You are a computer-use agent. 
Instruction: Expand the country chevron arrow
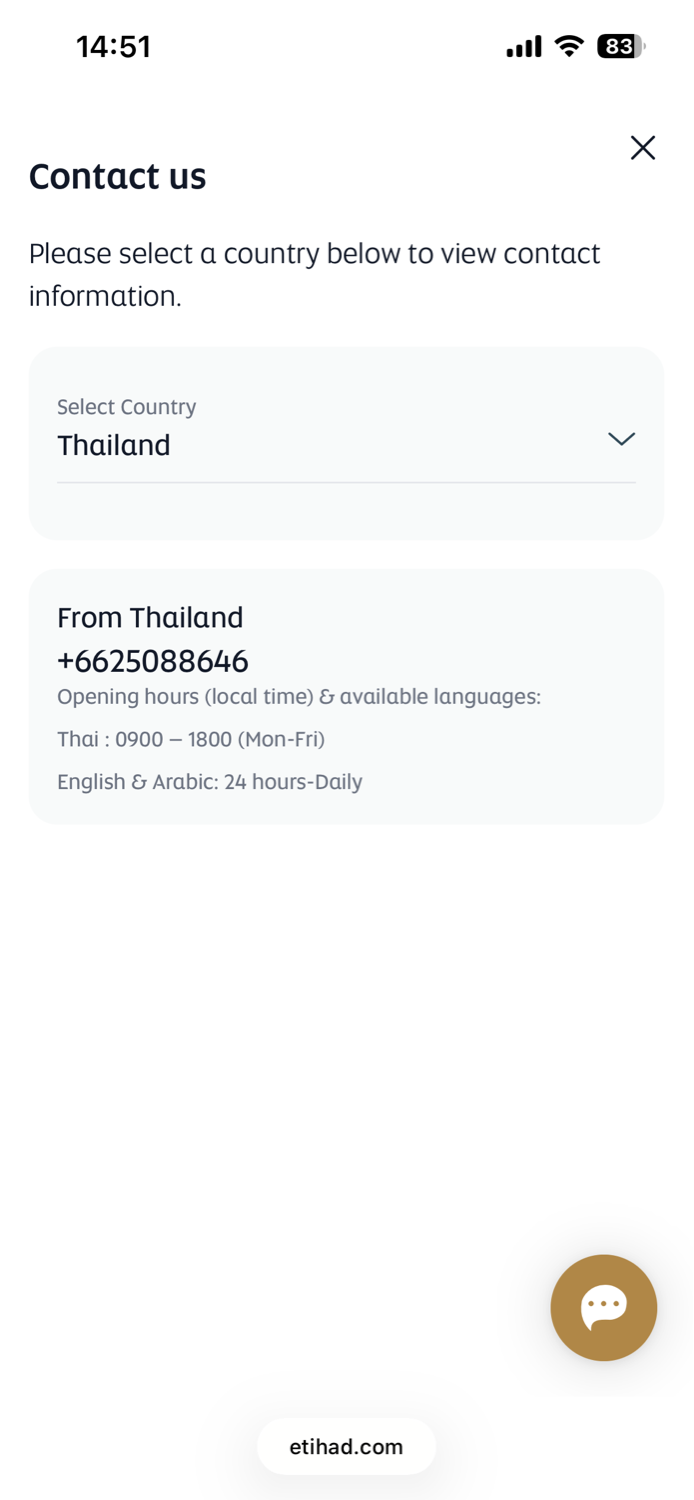pos(621,439)
